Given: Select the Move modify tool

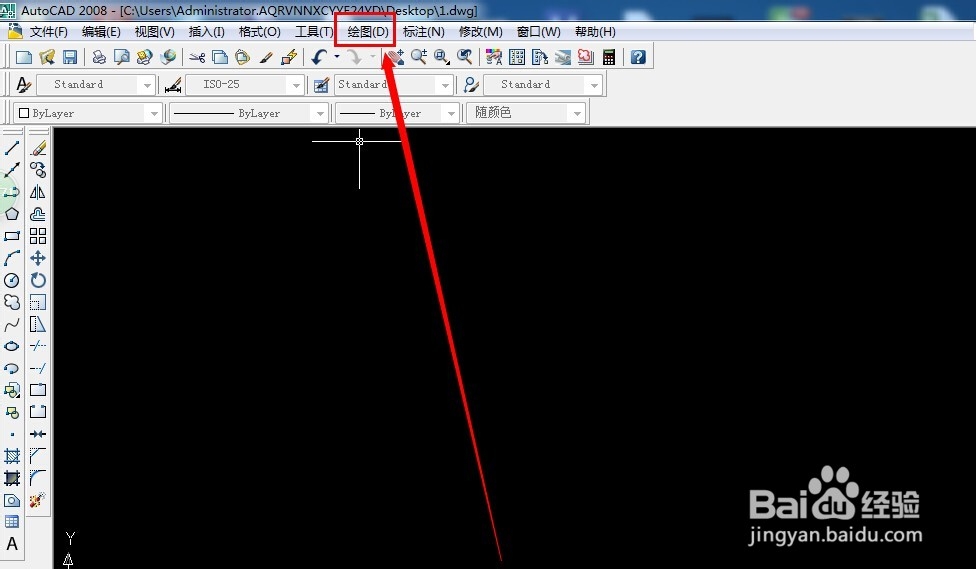Looking at the screenshot, I should [38, 258].
